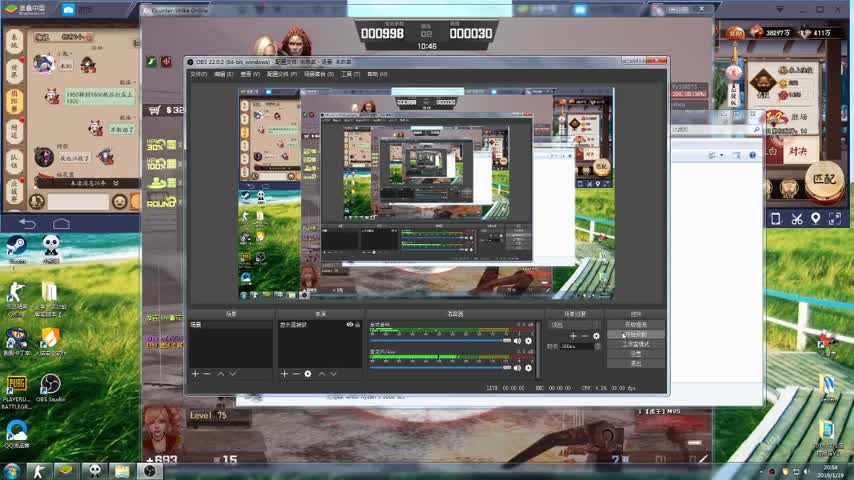Click the mixer panel vertical scrollbar

click(x=538, y=349)
